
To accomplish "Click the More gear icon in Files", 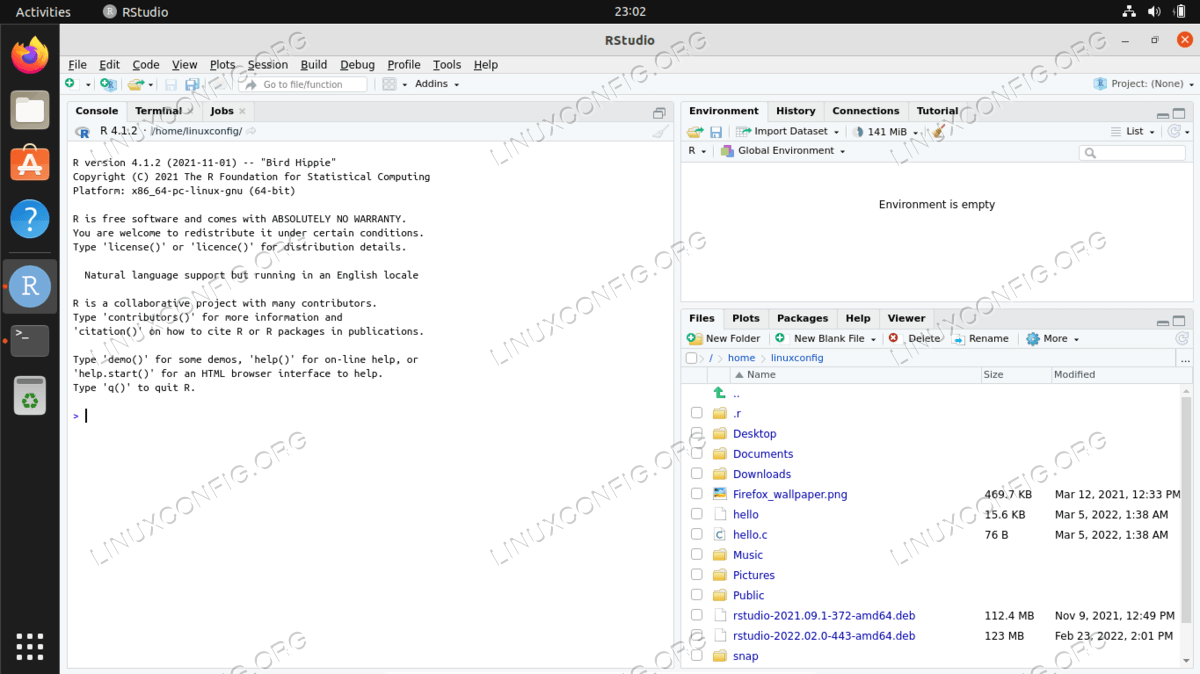I will coord(1033,339).
